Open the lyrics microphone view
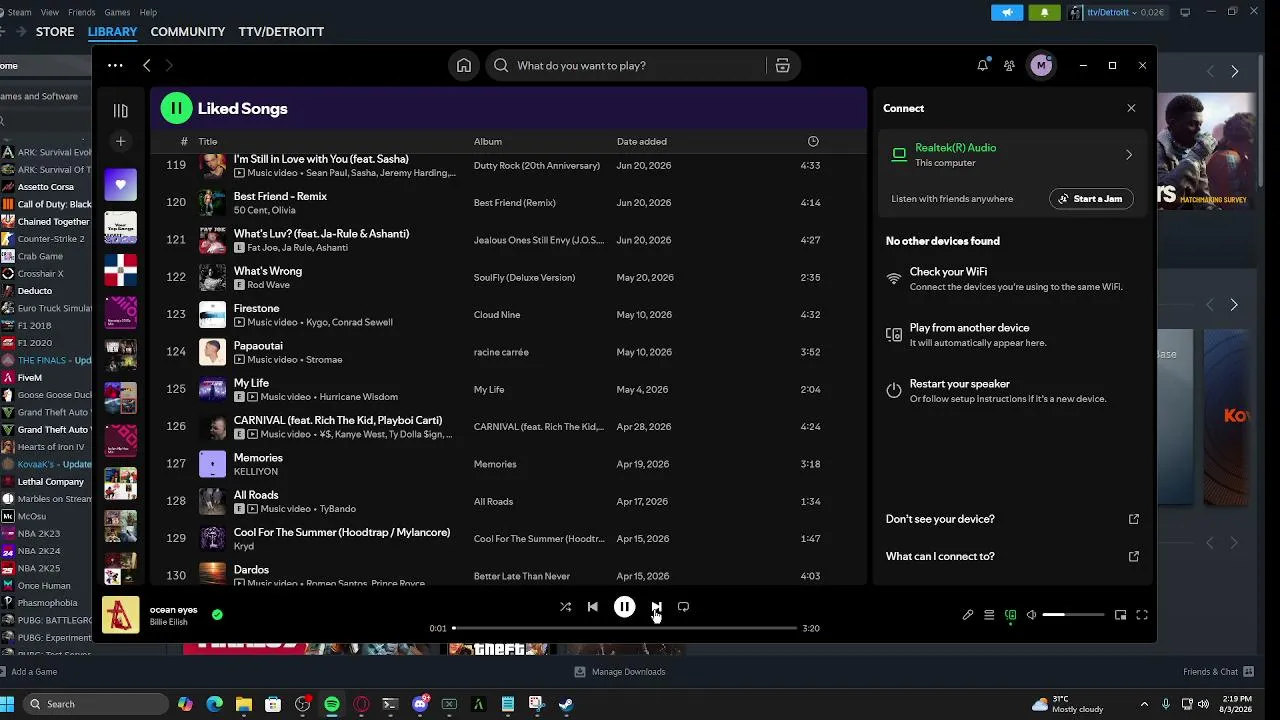This screenshot has width=1280, height=720. point(968,615)
